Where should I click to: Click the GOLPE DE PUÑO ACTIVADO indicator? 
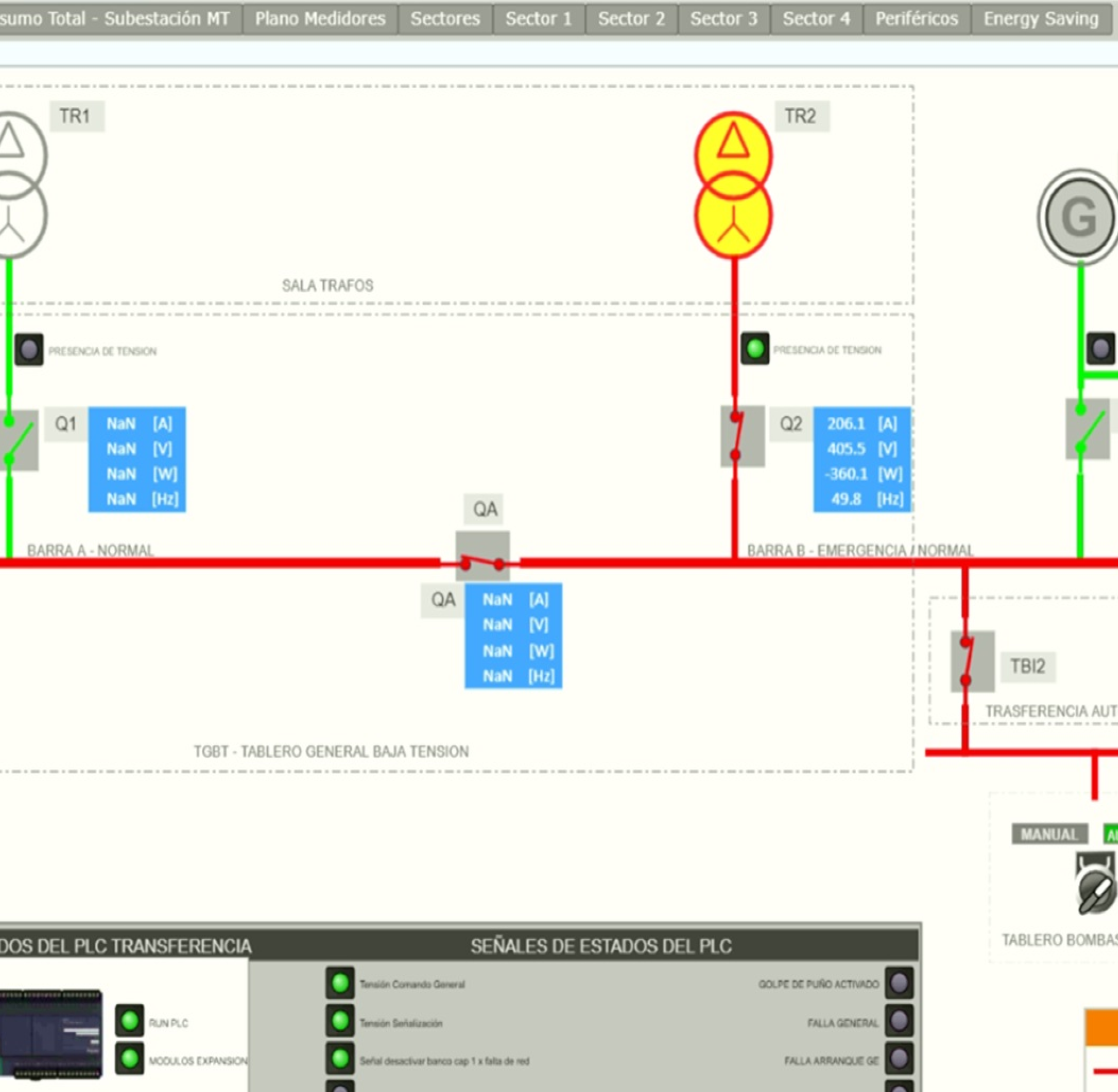(x=898, y=983)
